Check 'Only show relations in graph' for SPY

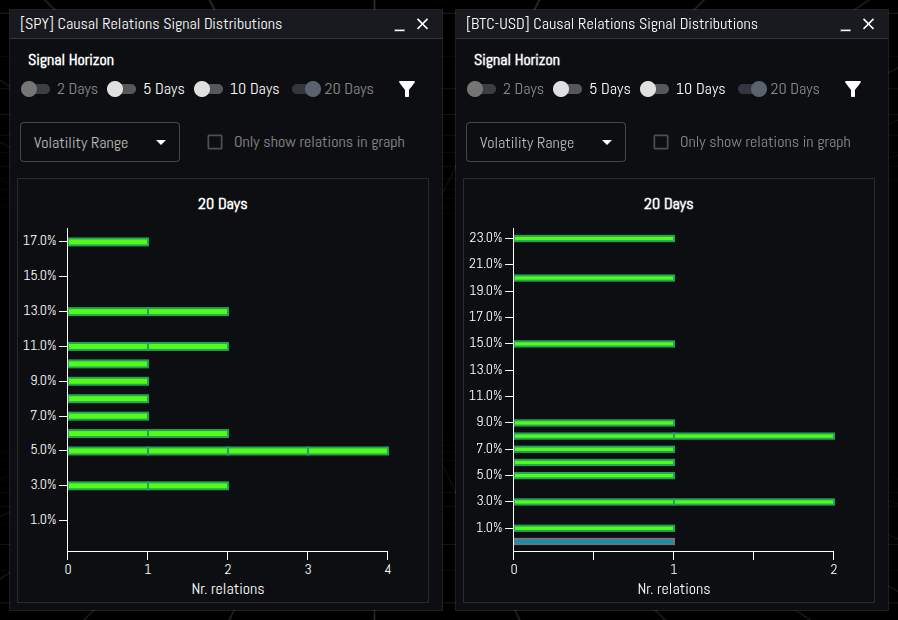point(215,142)
